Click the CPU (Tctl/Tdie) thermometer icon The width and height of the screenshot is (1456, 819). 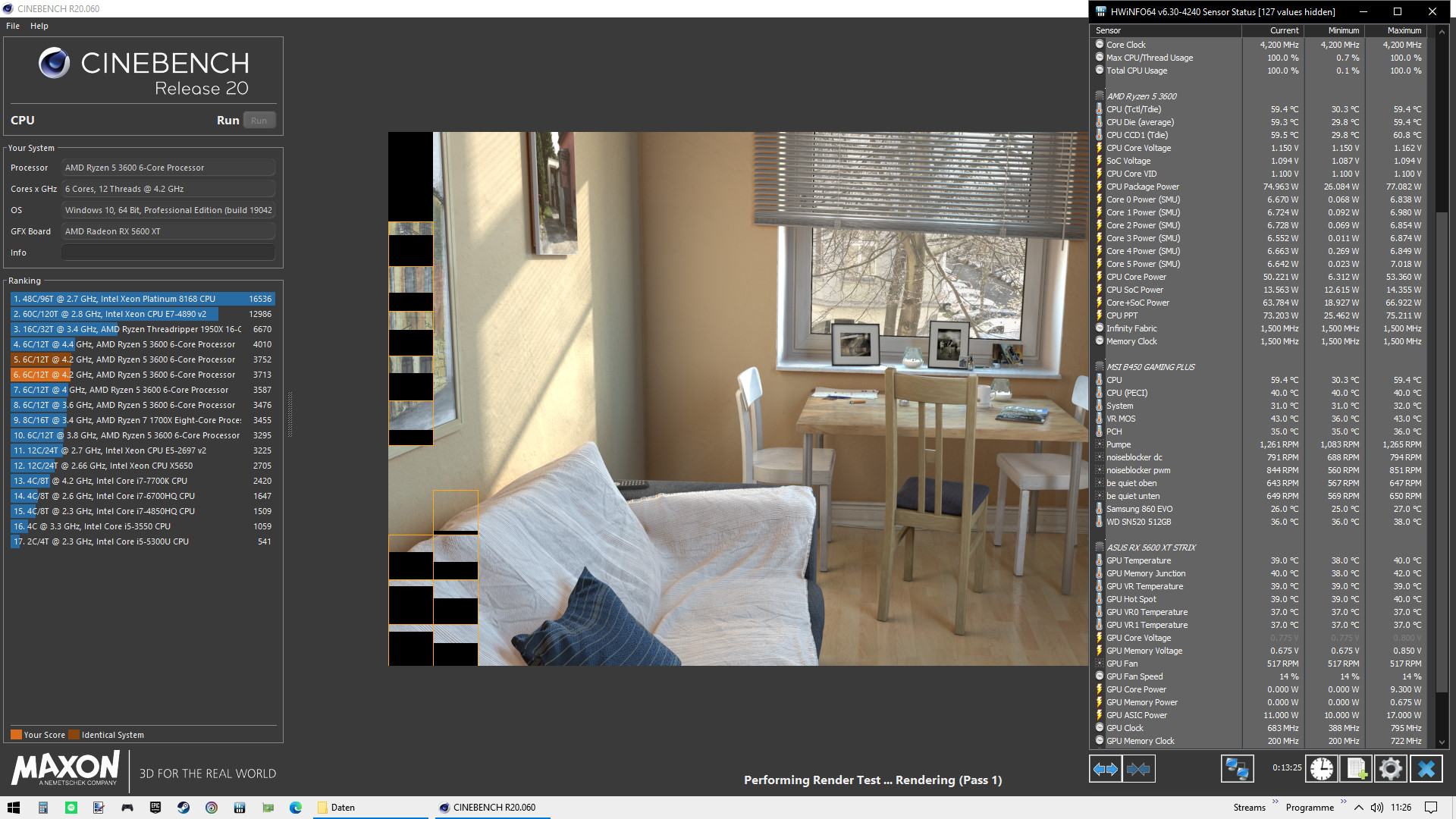pyautogui.click(x=1099, y=109)
